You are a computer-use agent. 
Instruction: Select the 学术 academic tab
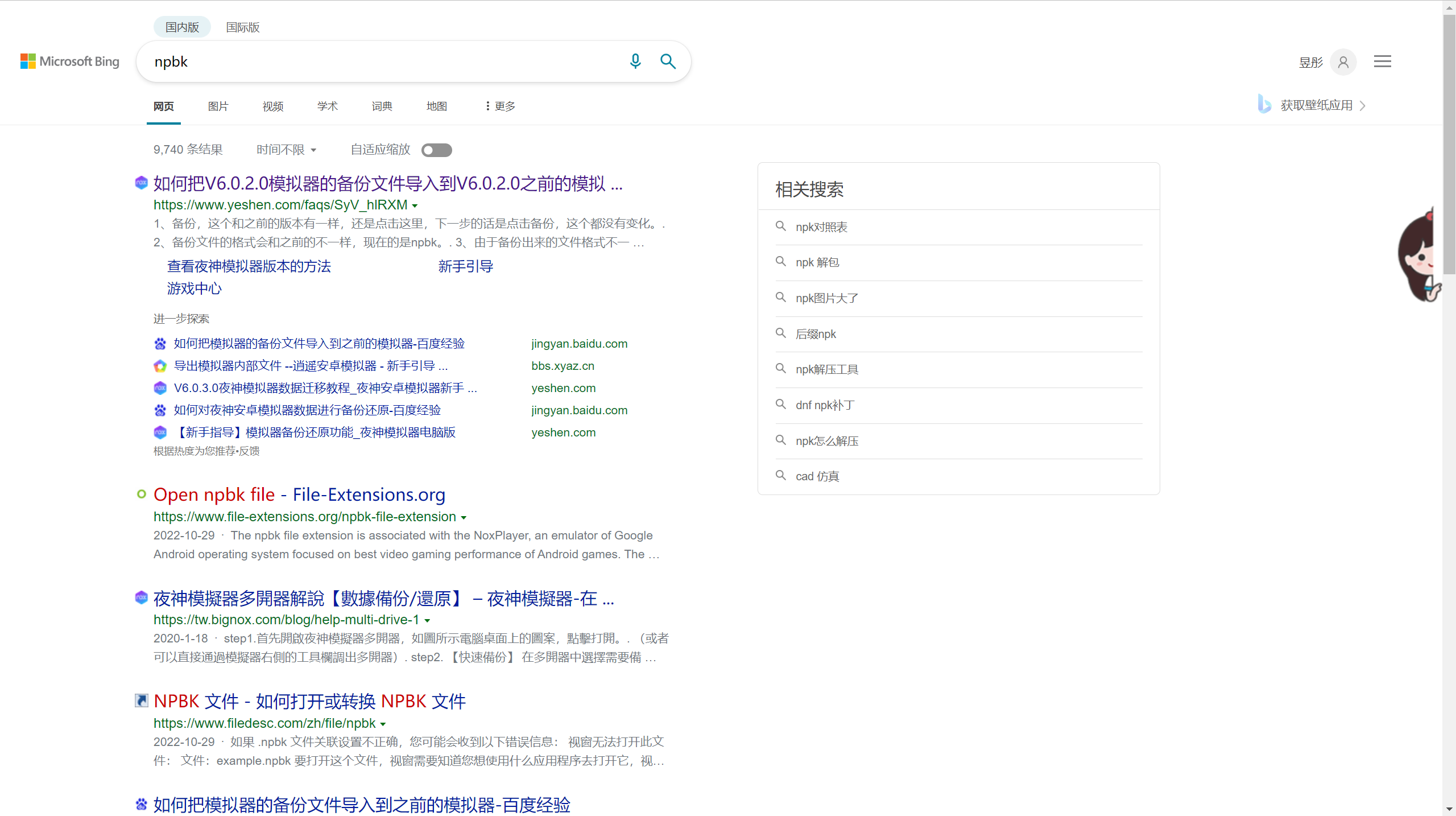pos(328,106)
